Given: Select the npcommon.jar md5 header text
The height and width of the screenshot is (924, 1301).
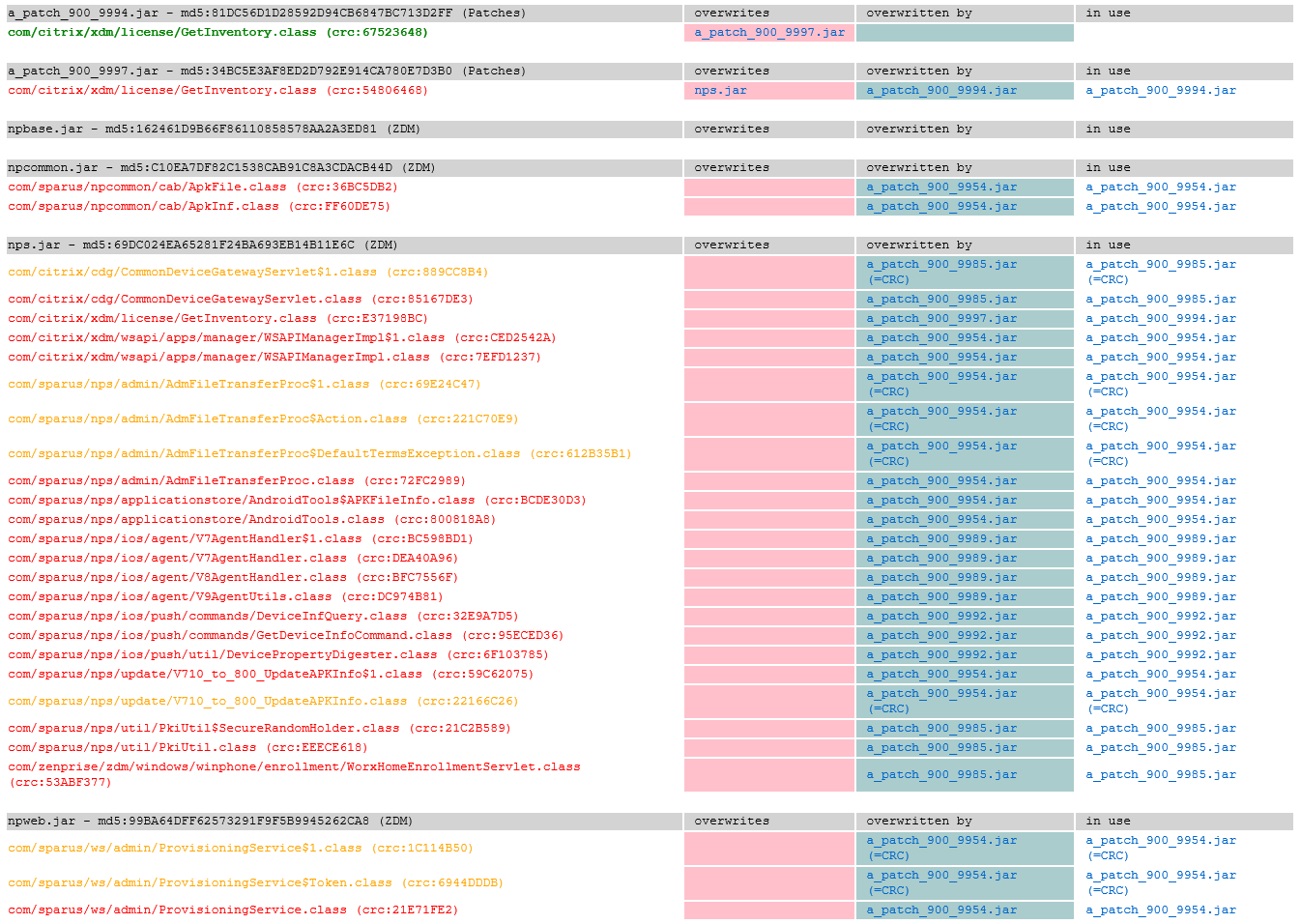Looking at the screenshot, I should [x=221, y=167].
